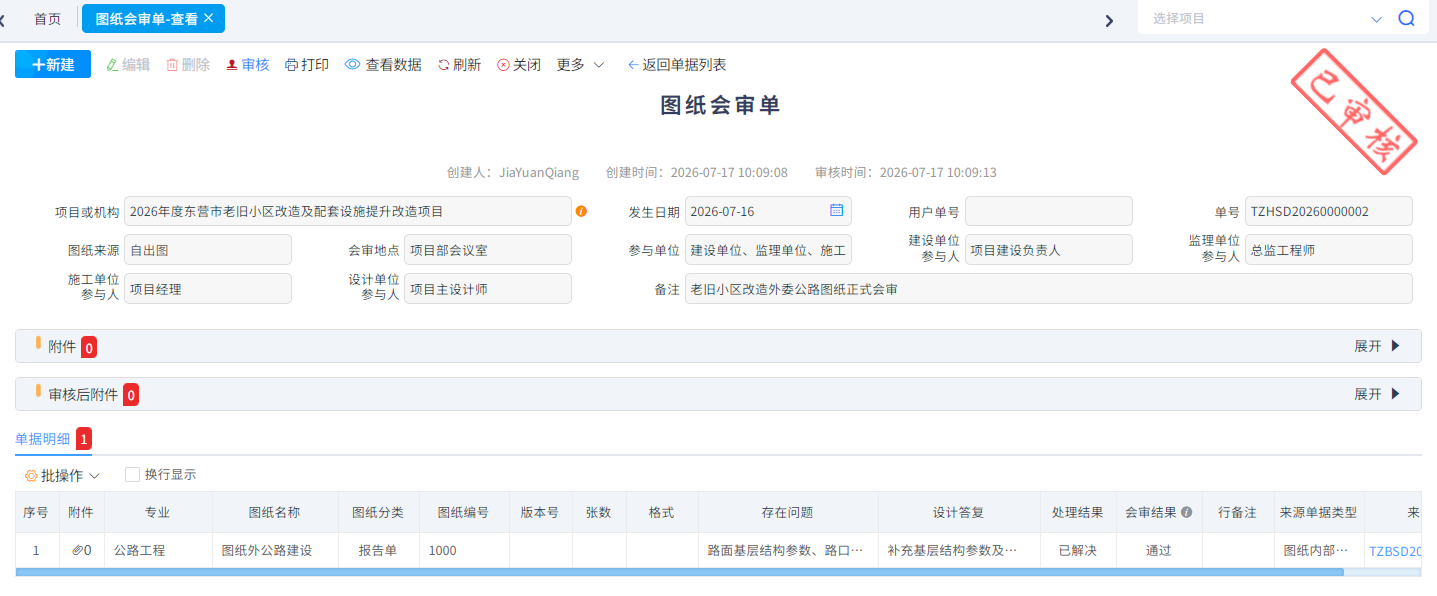Click the 施工单位参与人 field

point(208,288)
